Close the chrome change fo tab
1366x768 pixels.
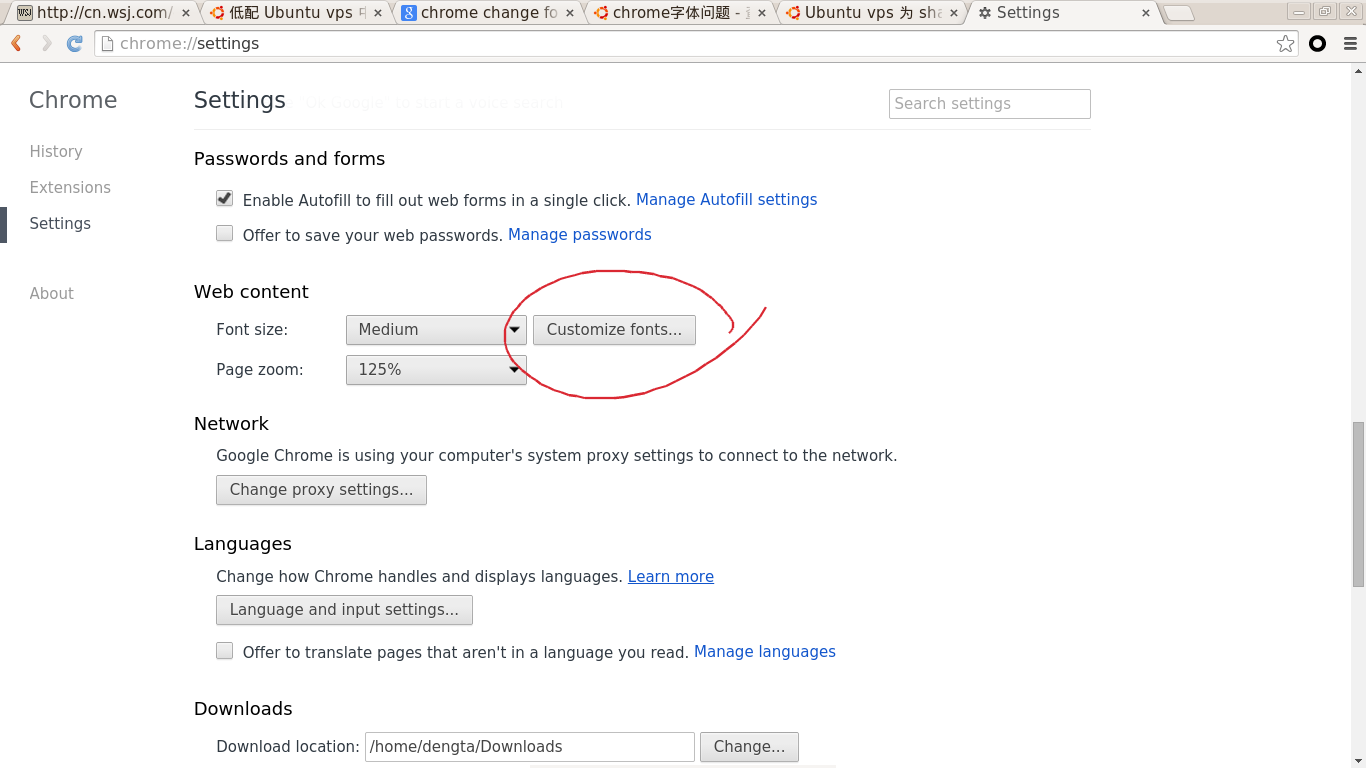pos(570,13)
